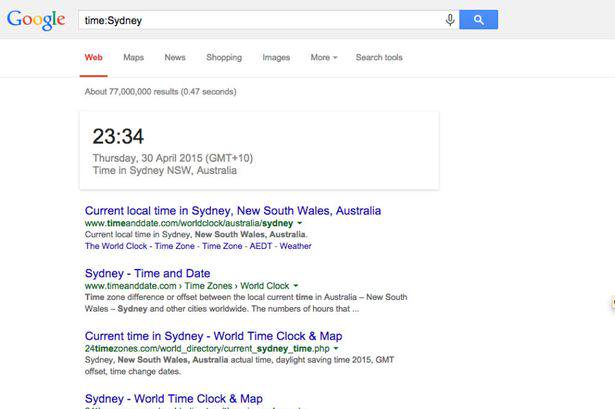Open 'Sydney - Time and Date' result

coord(147,273)
